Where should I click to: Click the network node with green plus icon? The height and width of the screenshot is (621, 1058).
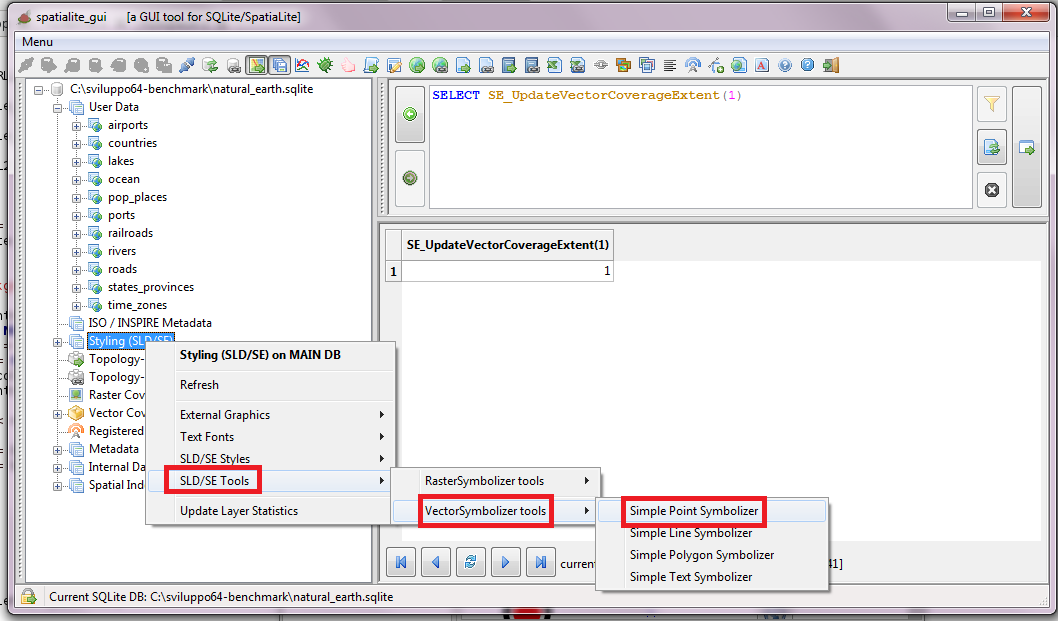(716, 65)
